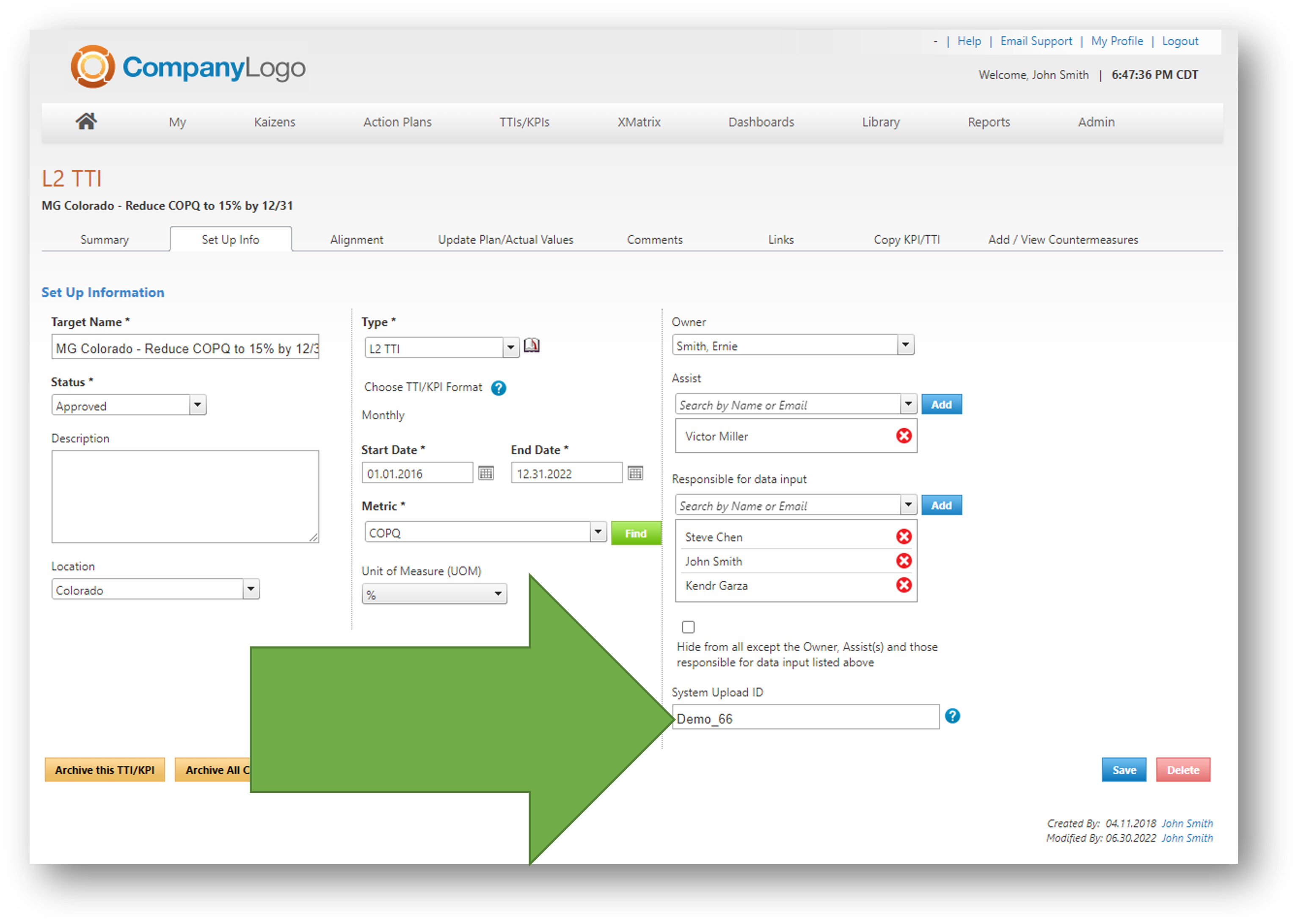Open the Unit of Measure dropdown
The image size is (1298, 924).
click(x=498, y=594)
